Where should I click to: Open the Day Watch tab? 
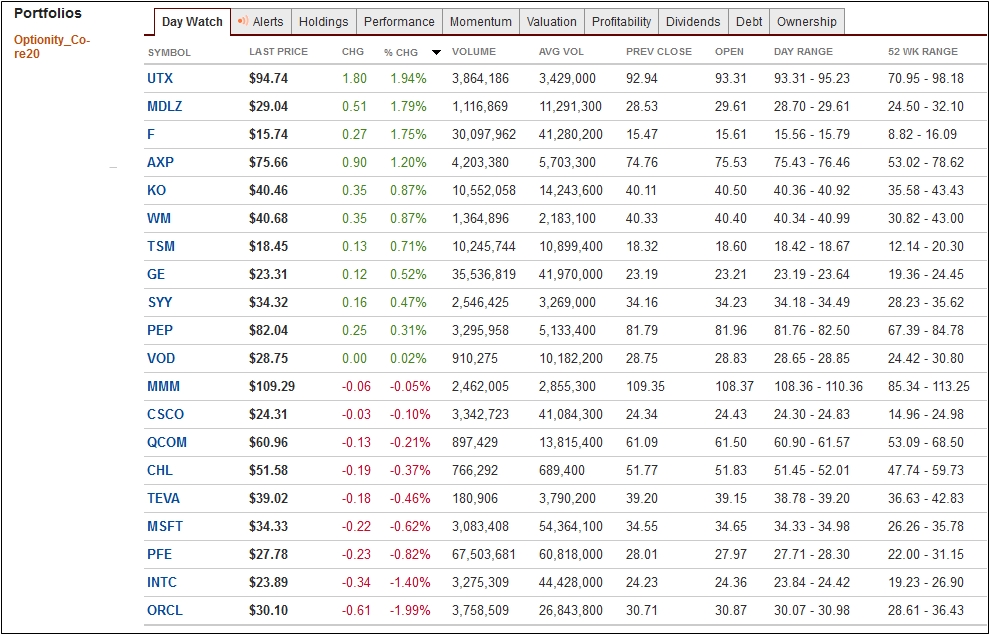(192, 21)
